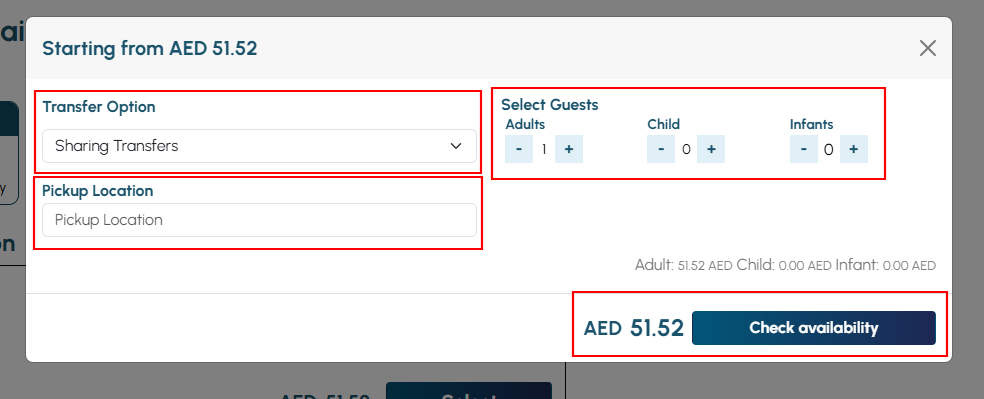Focus the Pickup Location text field
This screenshot has width=984, height=399.
coord(259,220)
